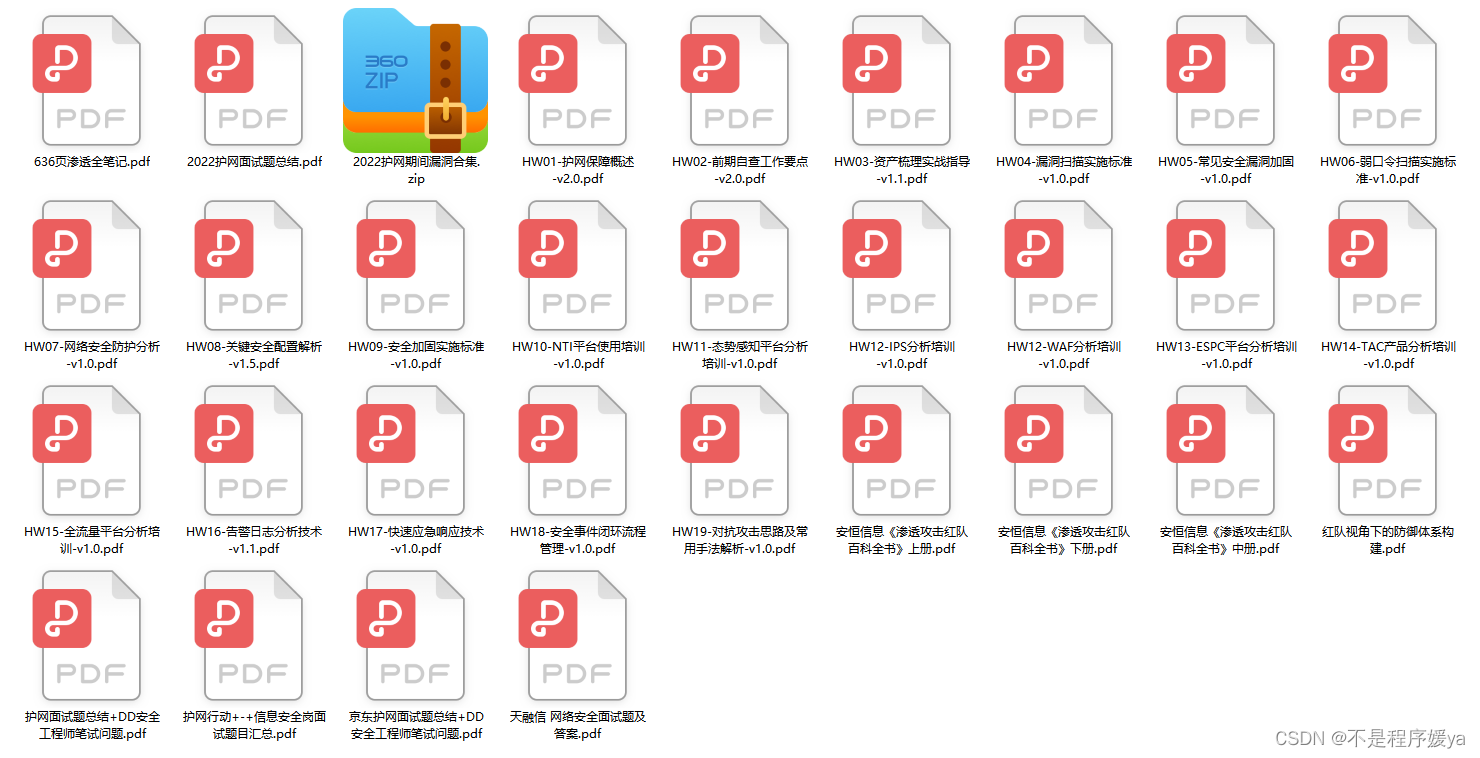Select HW04-漏洞扫描实施标准 PDF icon
The height and width of the screenshot is (758, 1480).
pos(1058,80)
